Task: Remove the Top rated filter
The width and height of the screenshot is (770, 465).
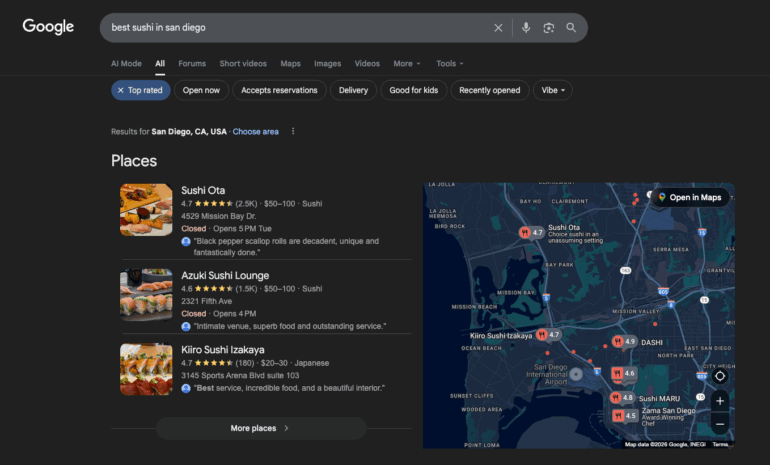Action: (x=121, y=90)
